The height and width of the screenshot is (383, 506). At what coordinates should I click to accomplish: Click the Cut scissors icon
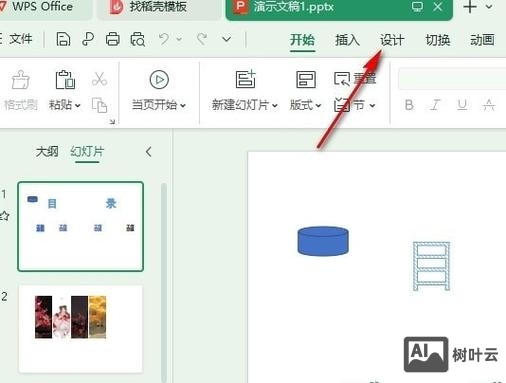pyautogui.click(x=99, y=79)
